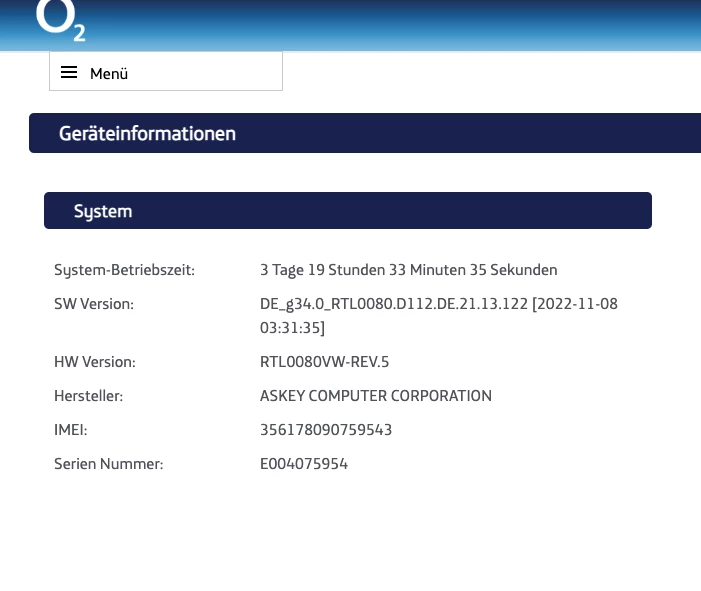Image resolution: width=701 pixels, height=591 pixels.
Task: Select serial number E004075954
Action: (304, 464)
